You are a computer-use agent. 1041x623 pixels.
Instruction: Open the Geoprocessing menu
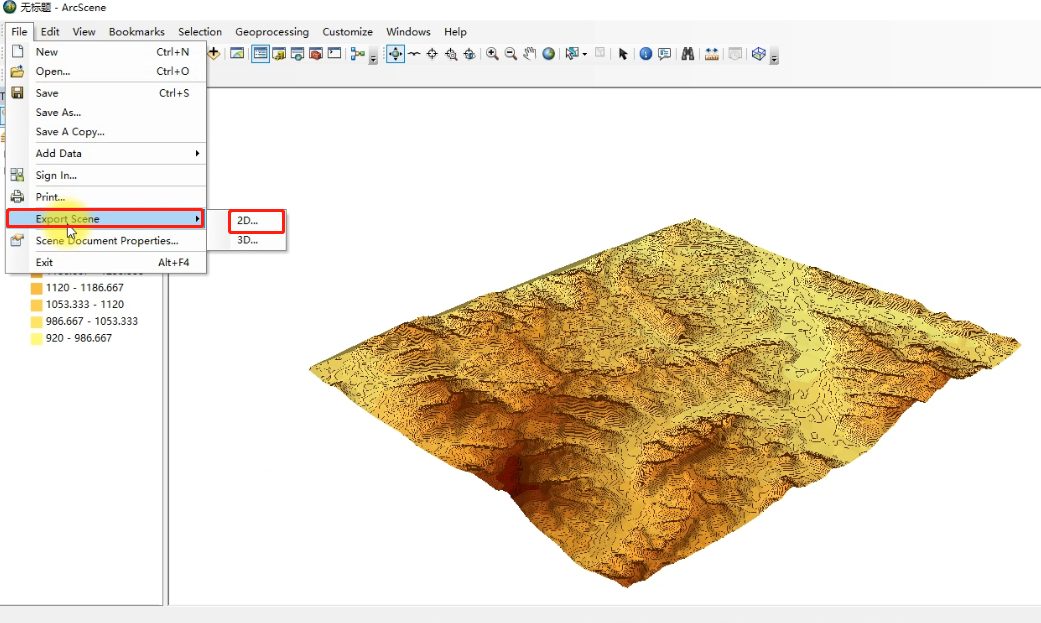[272, 31]
